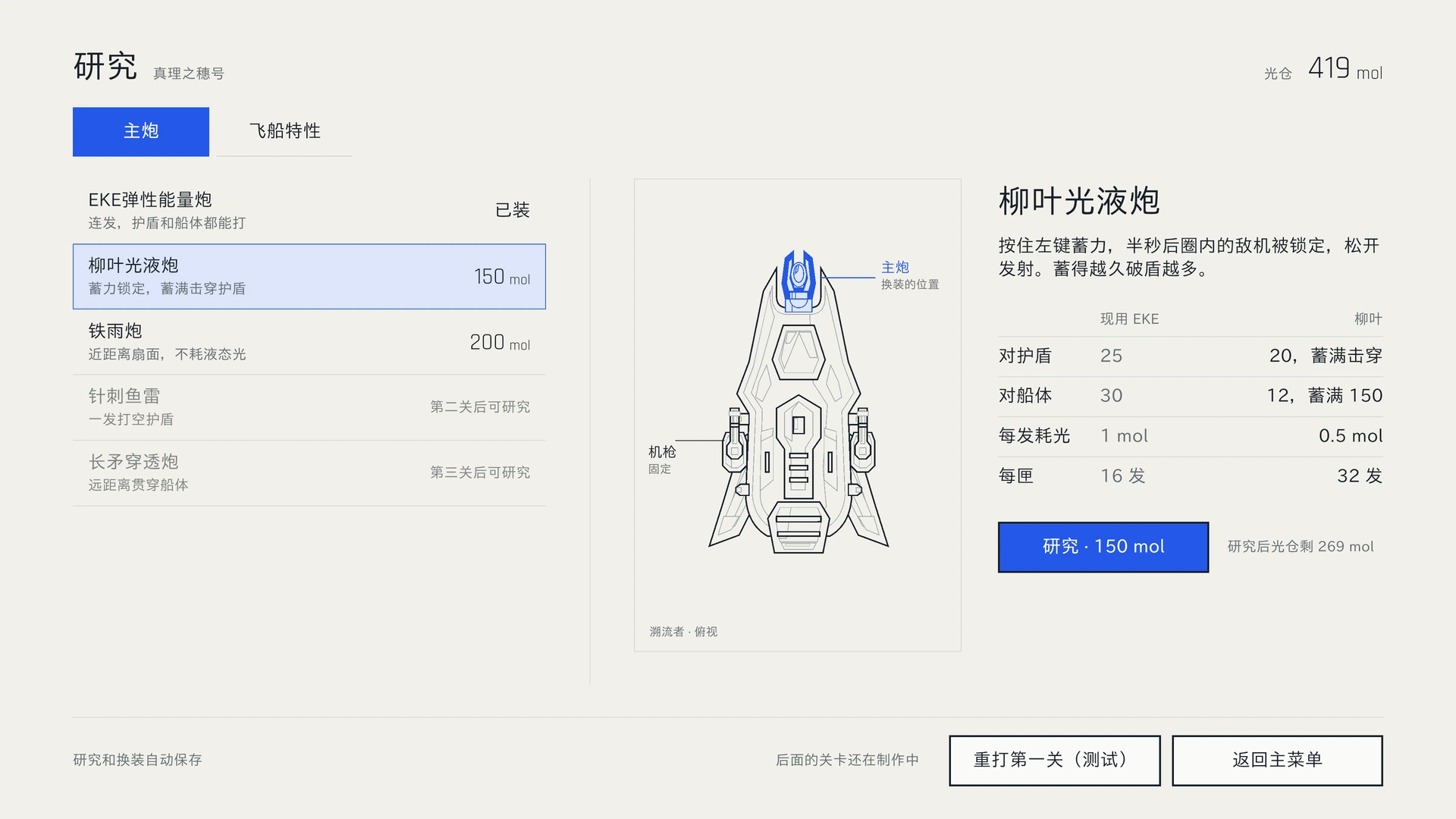Select locked 长矛穿透炮 entry
Screen dimensions: 1456x819
[x=309, y=472]
